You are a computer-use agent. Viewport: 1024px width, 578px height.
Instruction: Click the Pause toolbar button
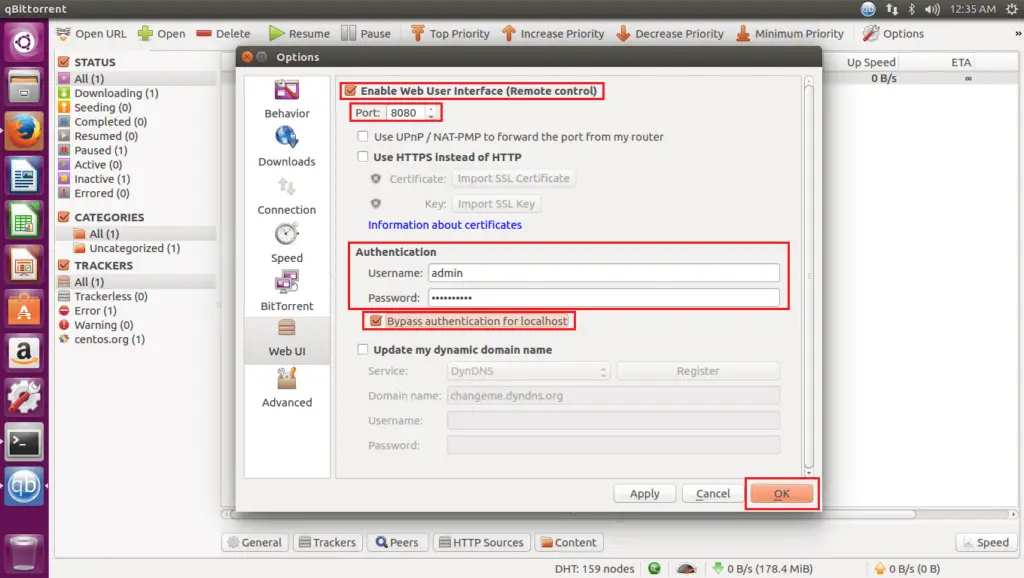(x=366, y=33)
